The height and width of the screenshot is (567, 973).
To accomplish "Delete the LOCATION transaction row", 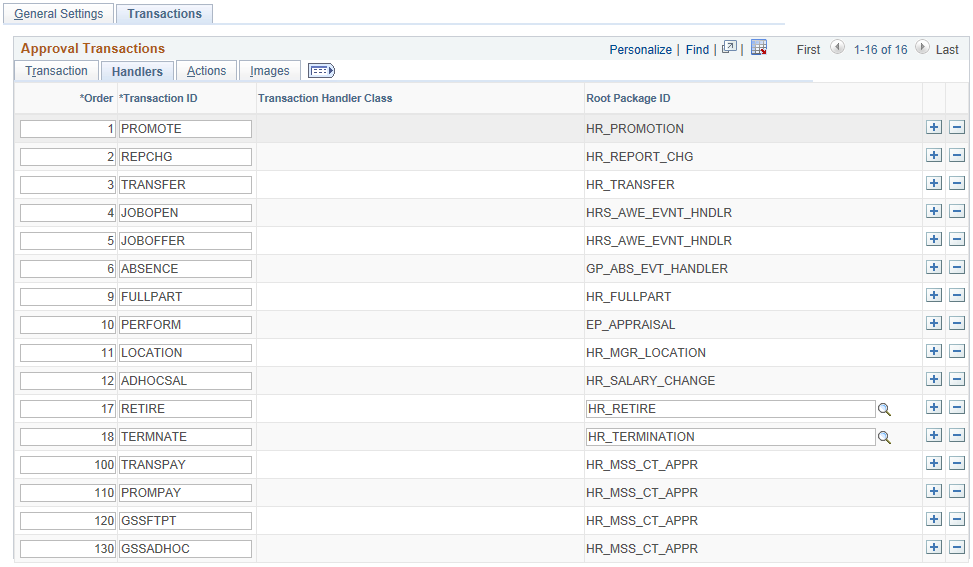I will [x=957, y=351].
